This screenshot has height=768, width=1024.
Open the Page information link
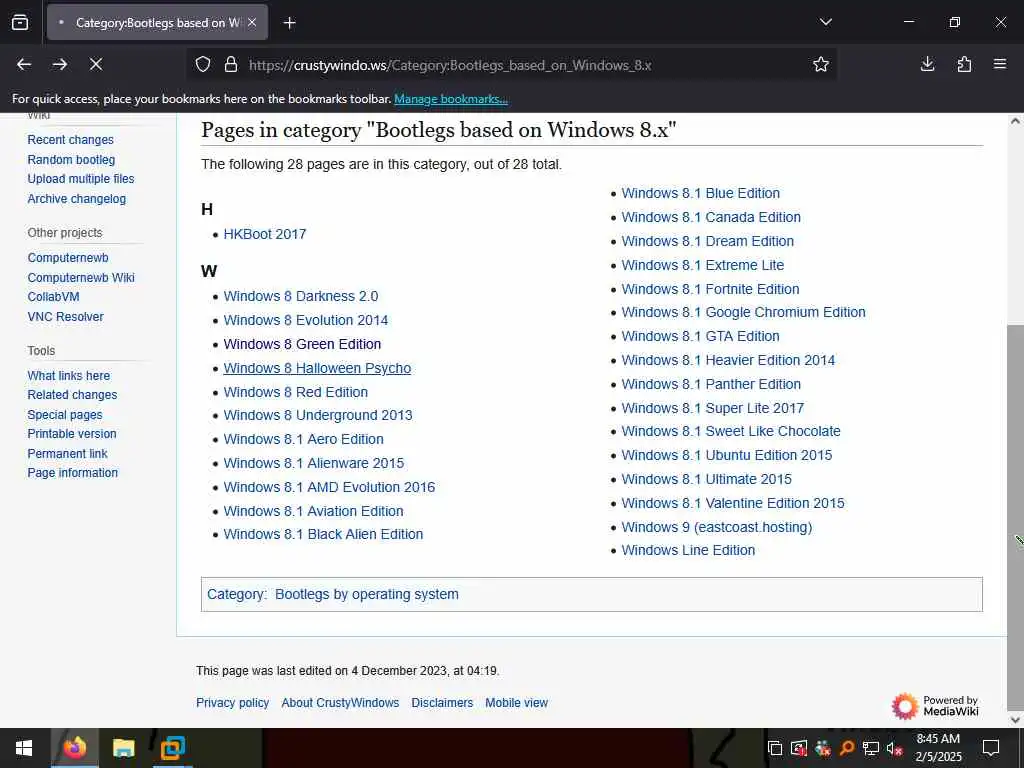pos(72,473)
